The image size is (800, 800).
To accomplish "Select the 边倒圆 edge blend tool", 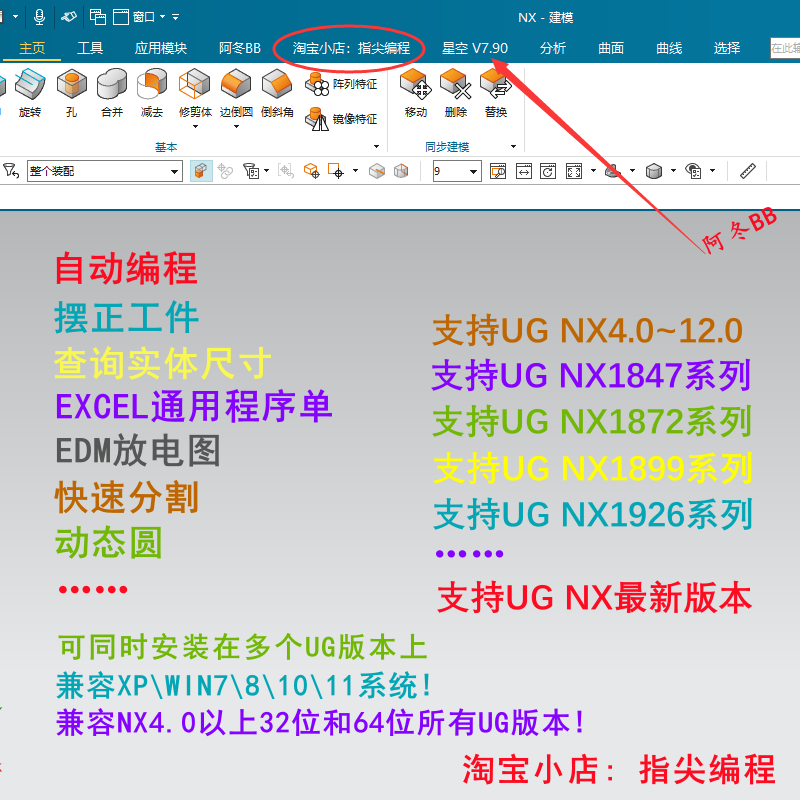I will (236, 93).
